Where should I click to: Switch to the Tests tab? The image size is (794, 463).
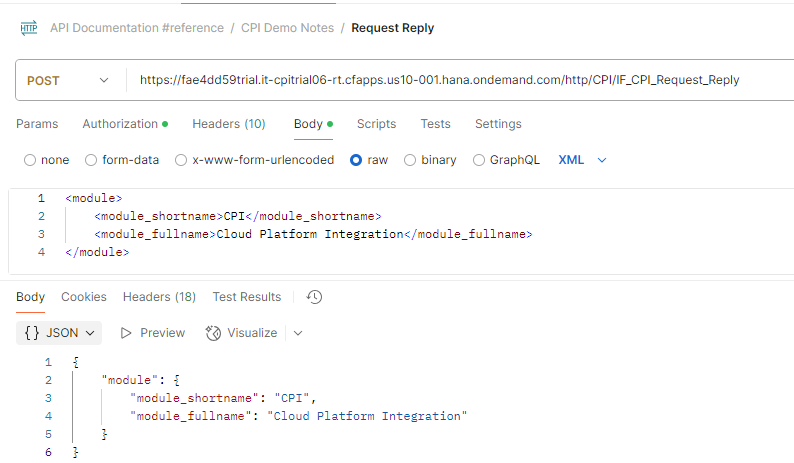click(x=435, y=124)
